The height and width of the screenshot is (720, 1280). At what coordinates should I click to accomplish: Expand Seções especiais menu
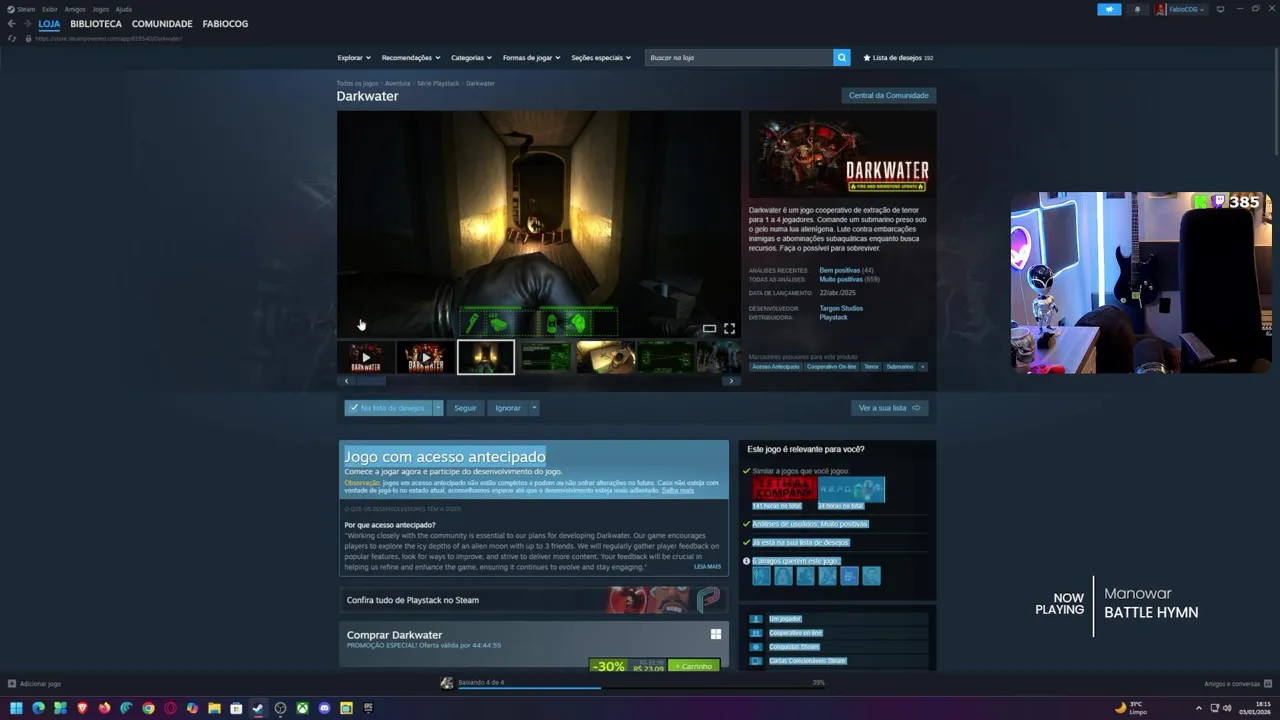point(600,58)
